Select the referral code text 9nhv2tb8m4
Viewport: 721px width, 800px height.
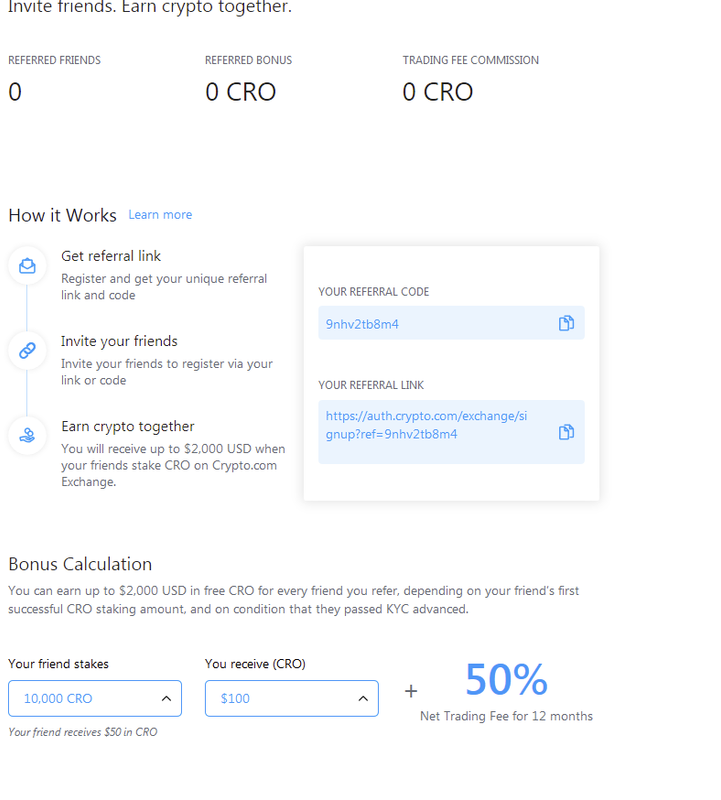362,324
